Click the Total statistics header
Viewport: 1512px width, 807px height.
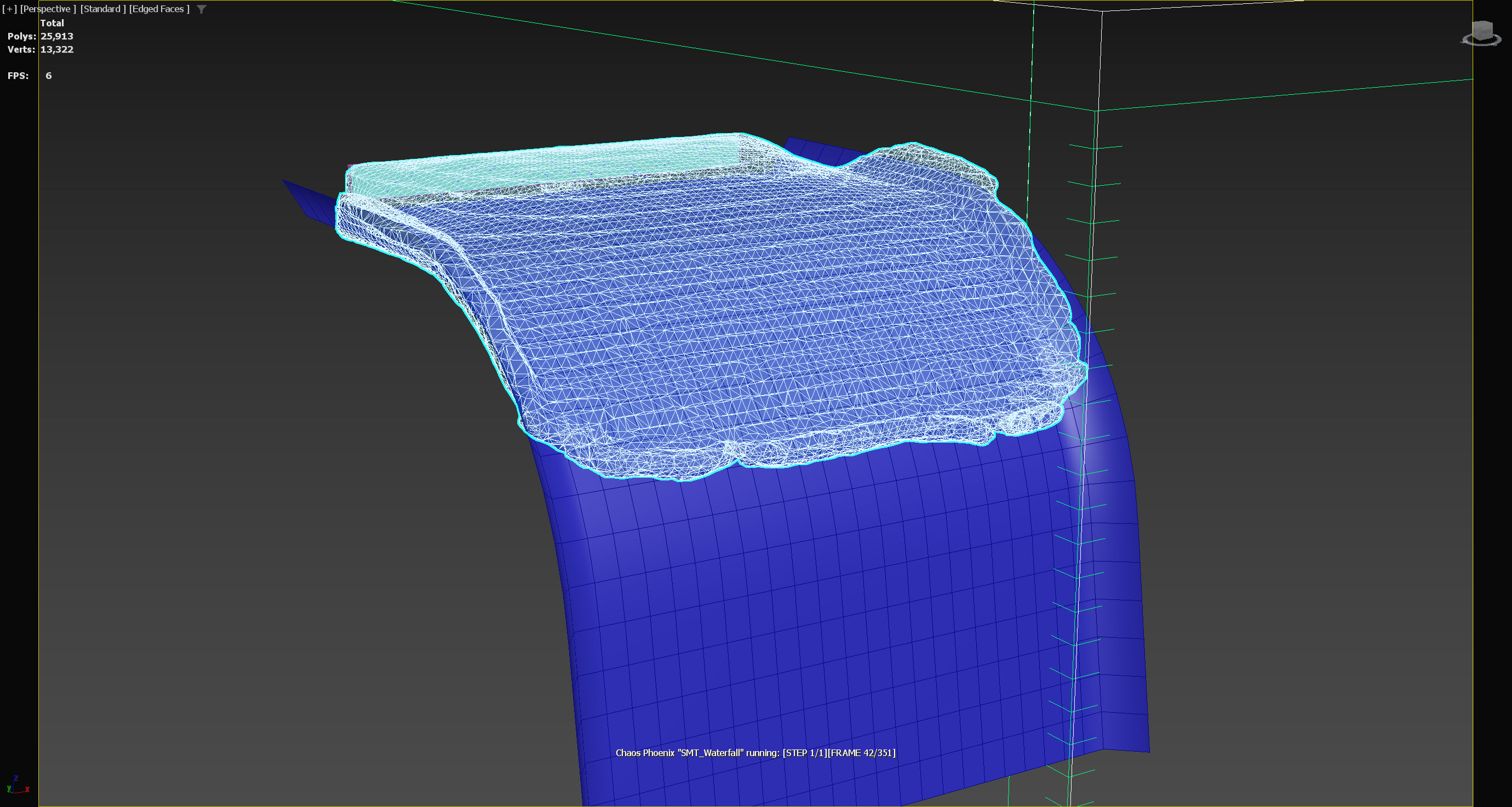(x=51, y=24)
